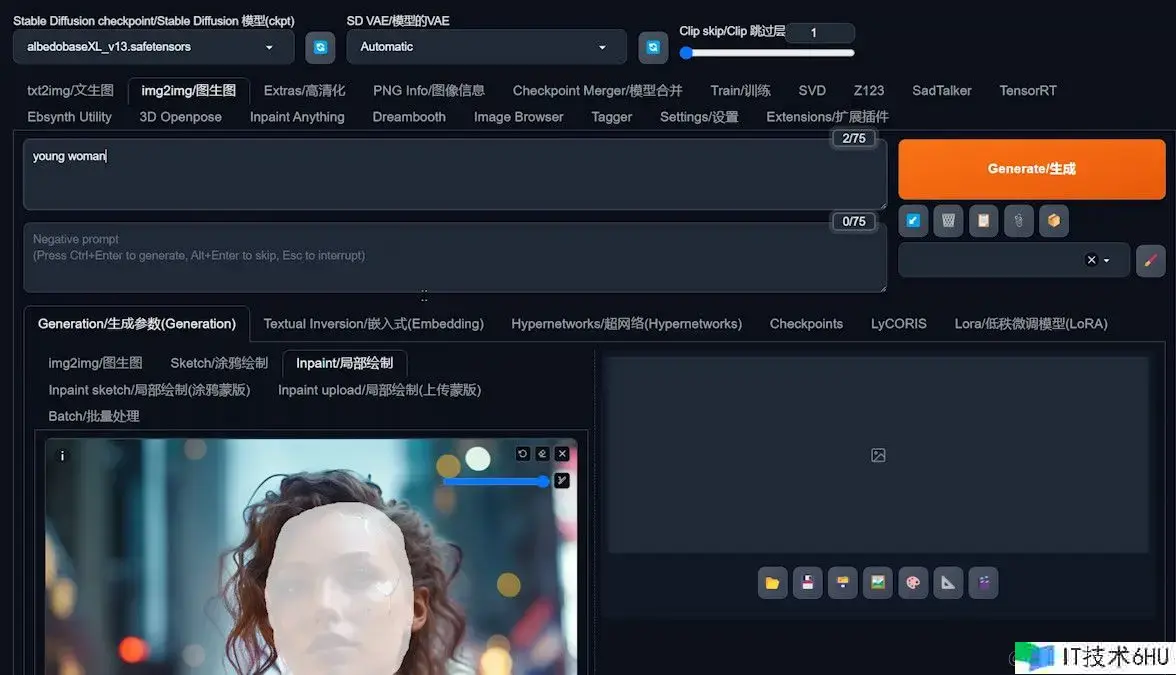Click the info icon on inpaint canvas
The height and width of the screenshot is (675, 1176).
click(x=62, y=455)
